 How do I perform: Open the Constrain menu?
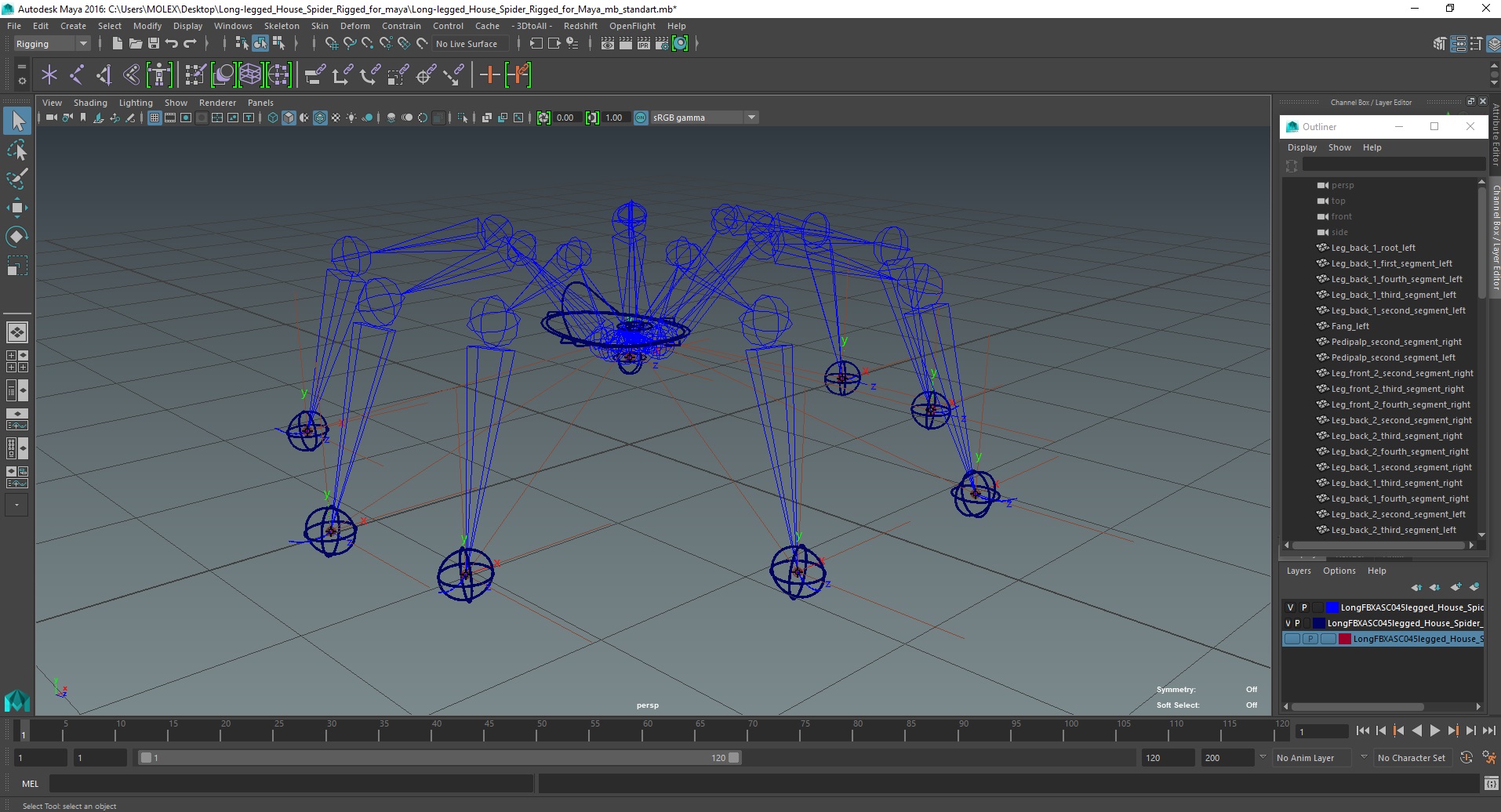[x=402, y=26]
